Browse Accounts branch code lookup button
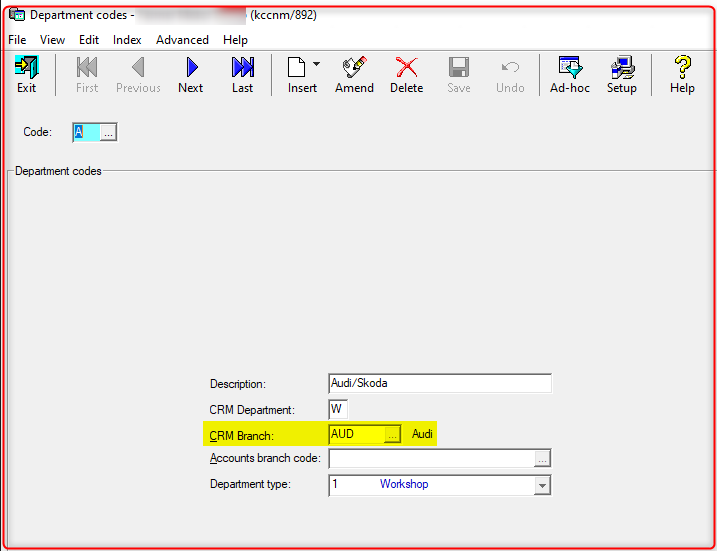The image size is (717, 551). click(x=542, y=459)
